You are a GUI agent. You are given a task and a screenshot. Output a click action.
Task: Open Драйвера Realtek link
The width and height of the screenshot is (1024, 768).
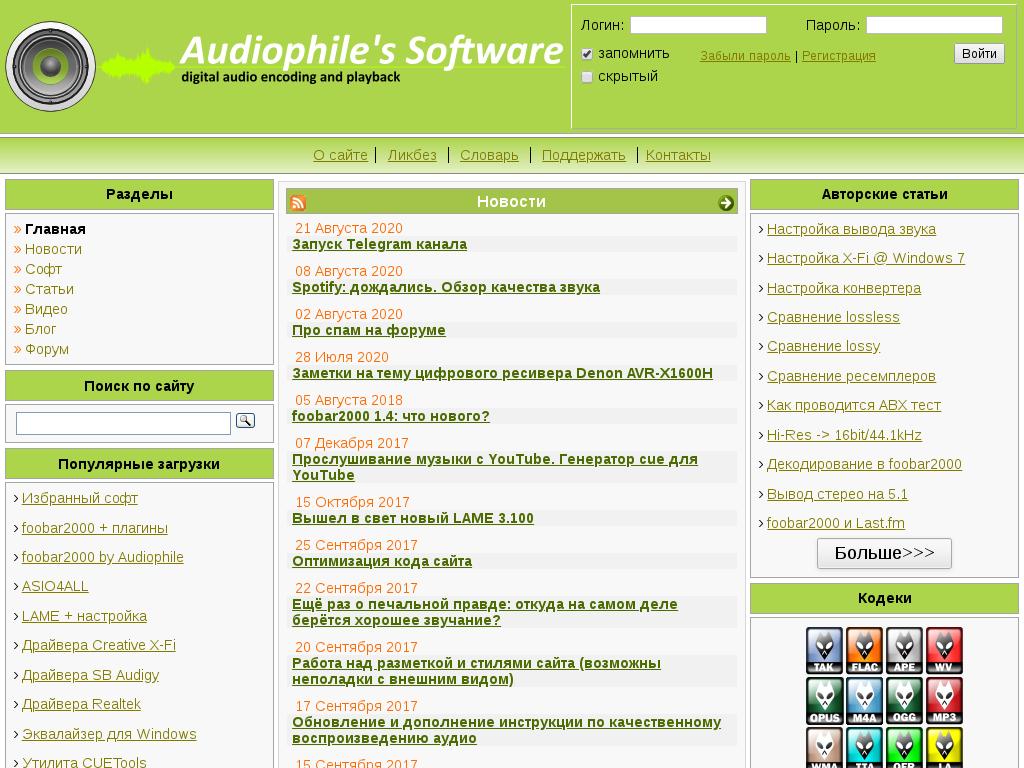[x=81, y=704]
